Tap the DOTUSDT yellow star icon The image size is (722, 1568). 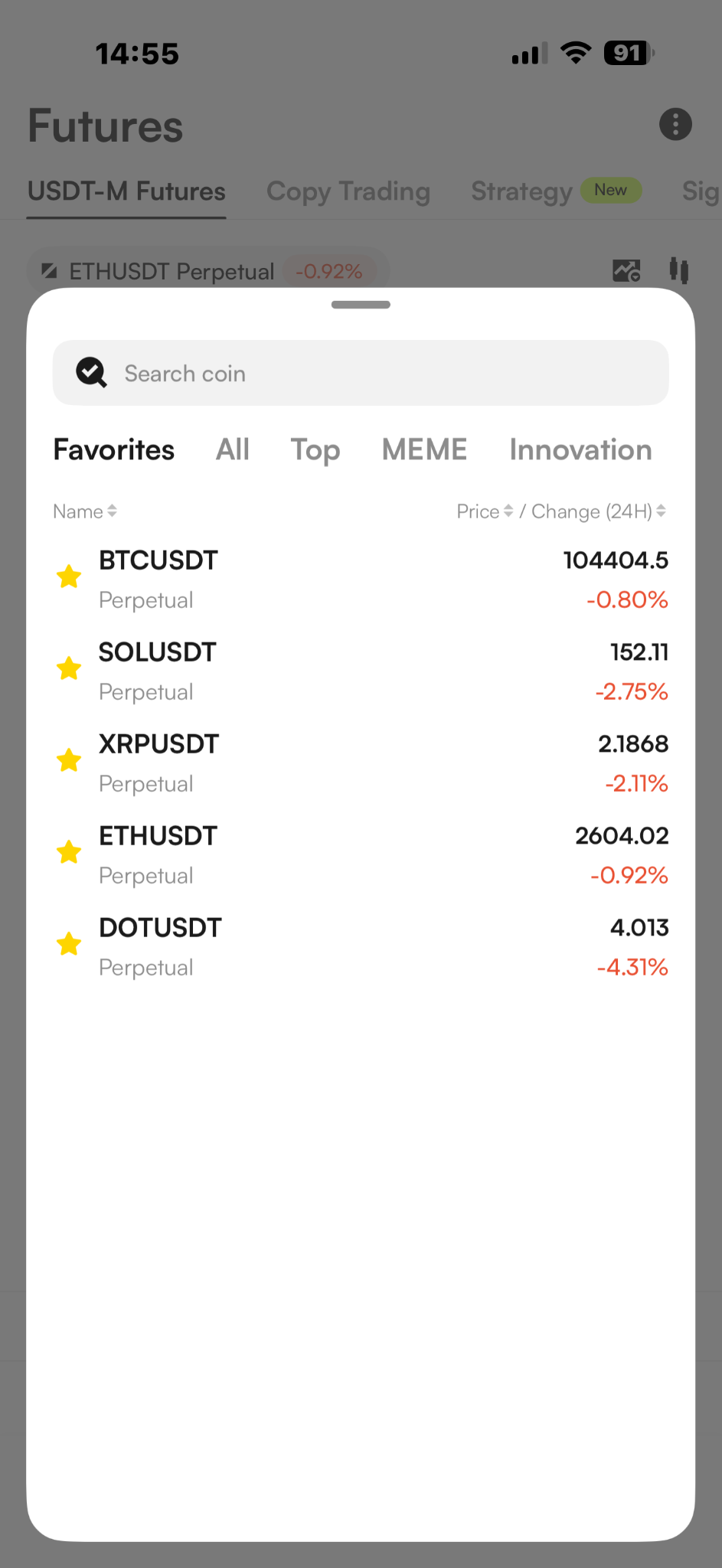[x=69, y=944]
